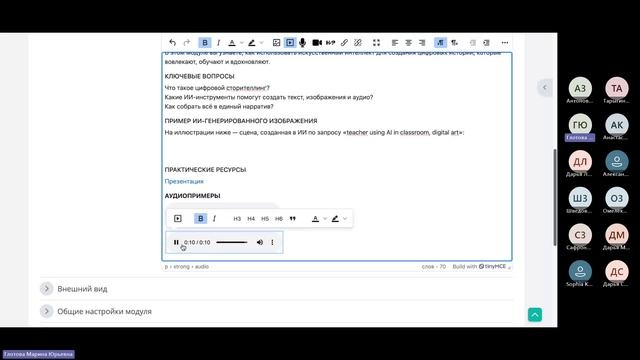The height and width of the screenshot is (360, 640).
Task: Apply text color from main toolbar
Action: tap(232, 42)
